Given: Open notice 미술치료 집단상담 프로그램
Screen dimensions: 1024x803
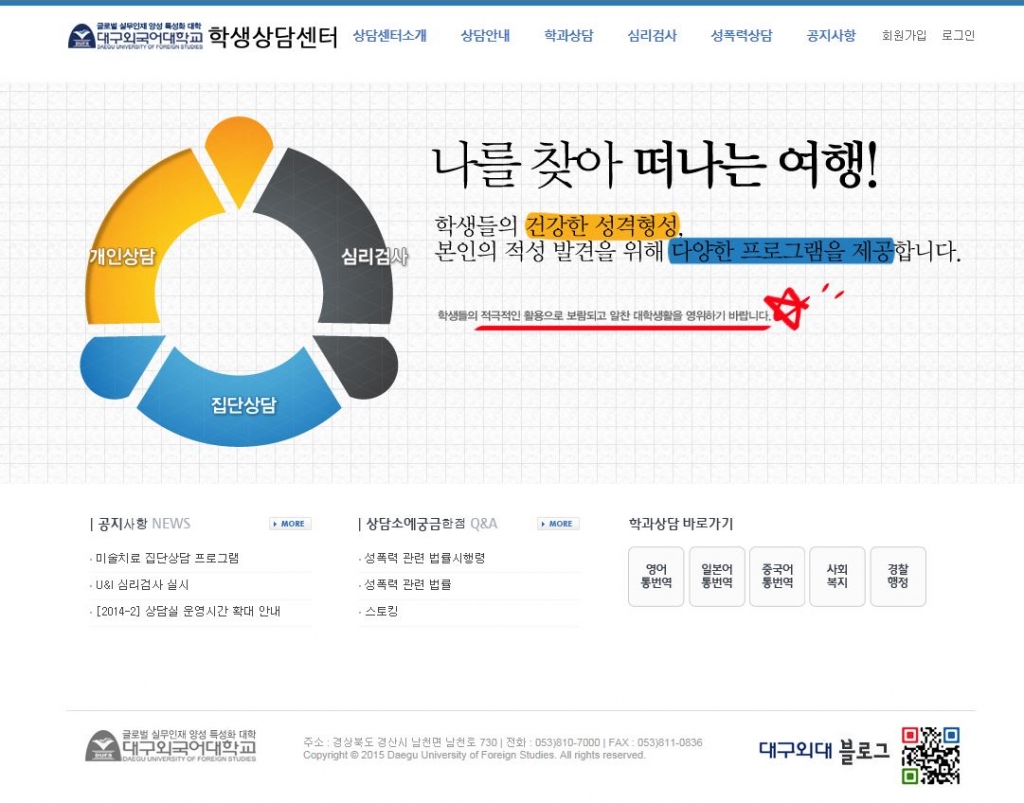Looking at the screenshot, I should [x=167, y=558].
